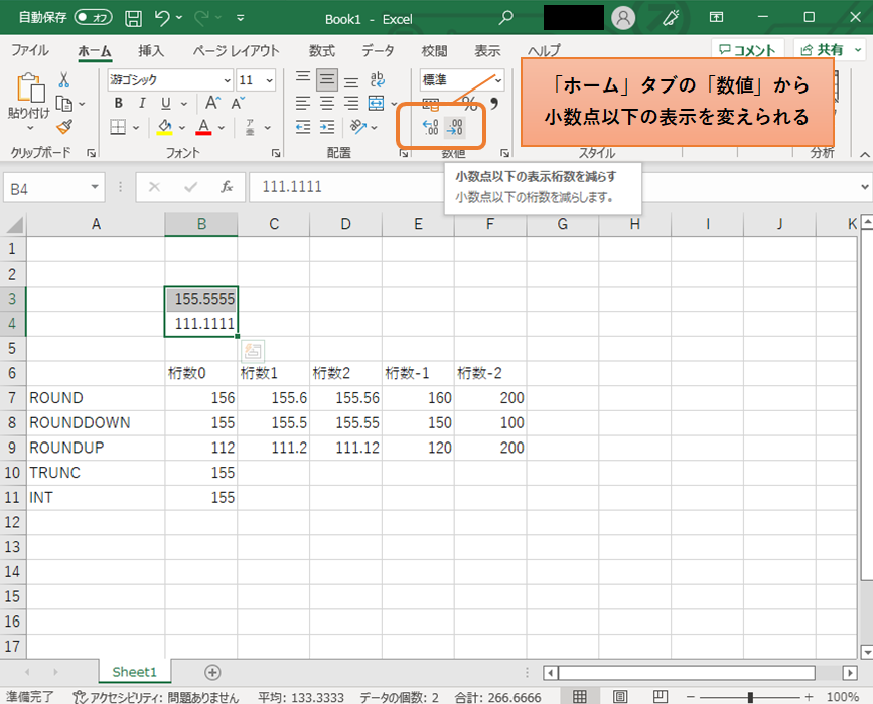
Task: Toggle italic formatting
Action: click(142, 104)
